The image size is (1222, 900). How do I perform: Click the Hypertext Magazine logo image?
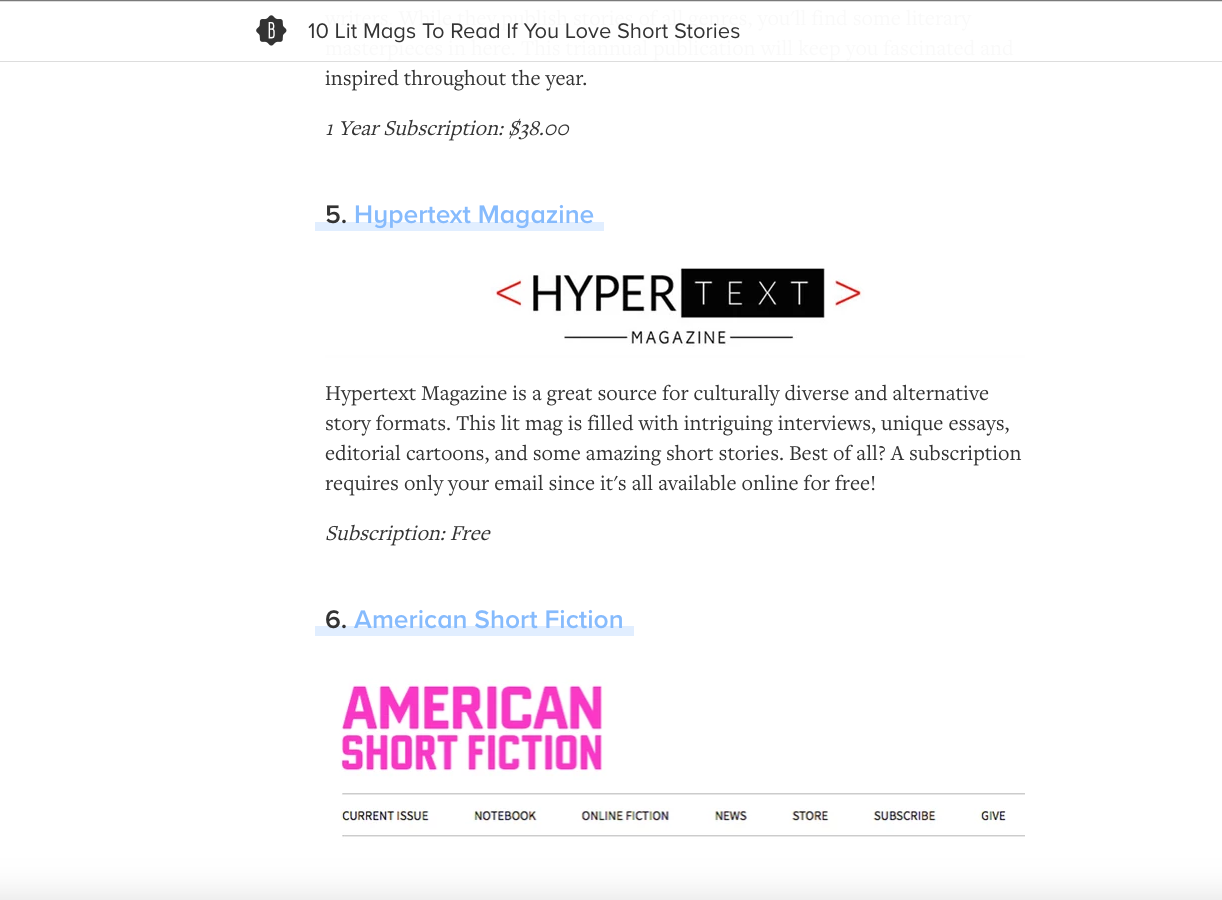[x=678, y=307]
